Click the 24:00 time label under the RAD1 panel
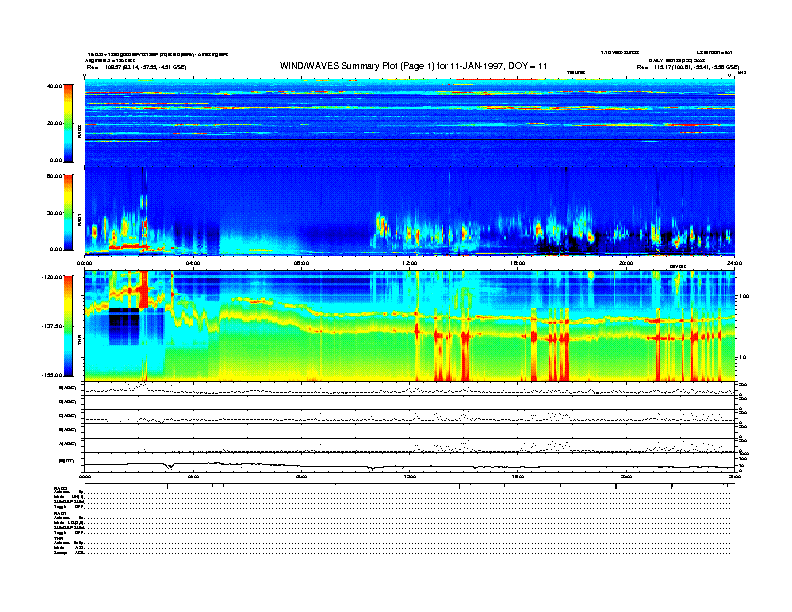The width and height of the screenshot is (792, 612). [x=734, y=263]
